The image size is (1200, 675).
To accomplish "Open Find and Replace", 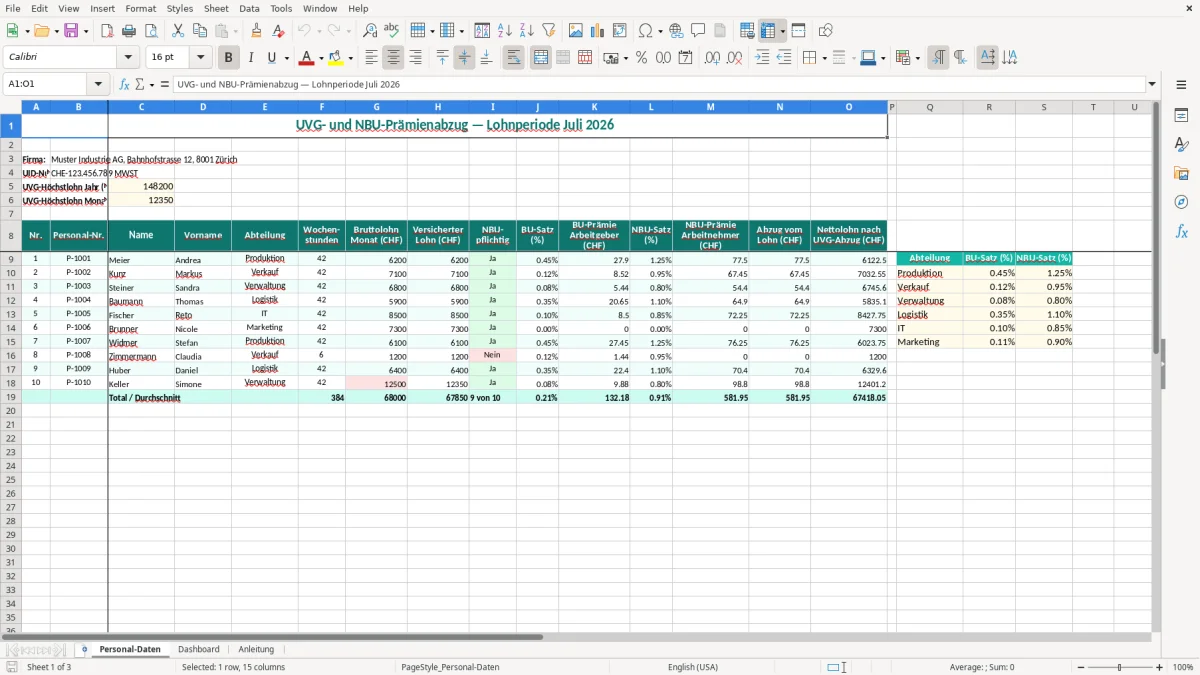I will 370,31.
